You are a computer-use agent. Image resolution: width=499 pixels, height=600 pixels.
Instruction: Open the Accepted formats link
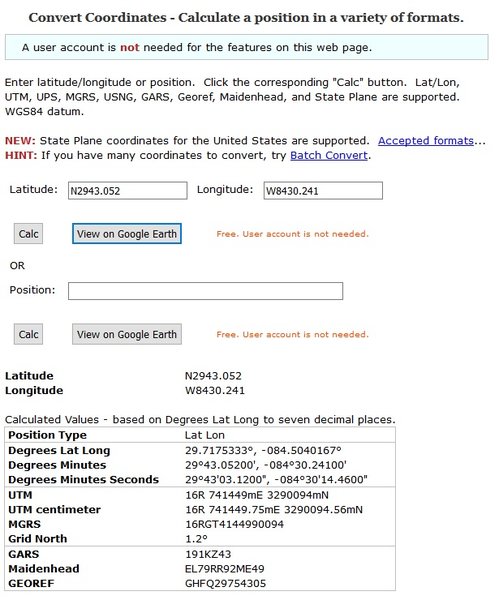tap(426, 141)
